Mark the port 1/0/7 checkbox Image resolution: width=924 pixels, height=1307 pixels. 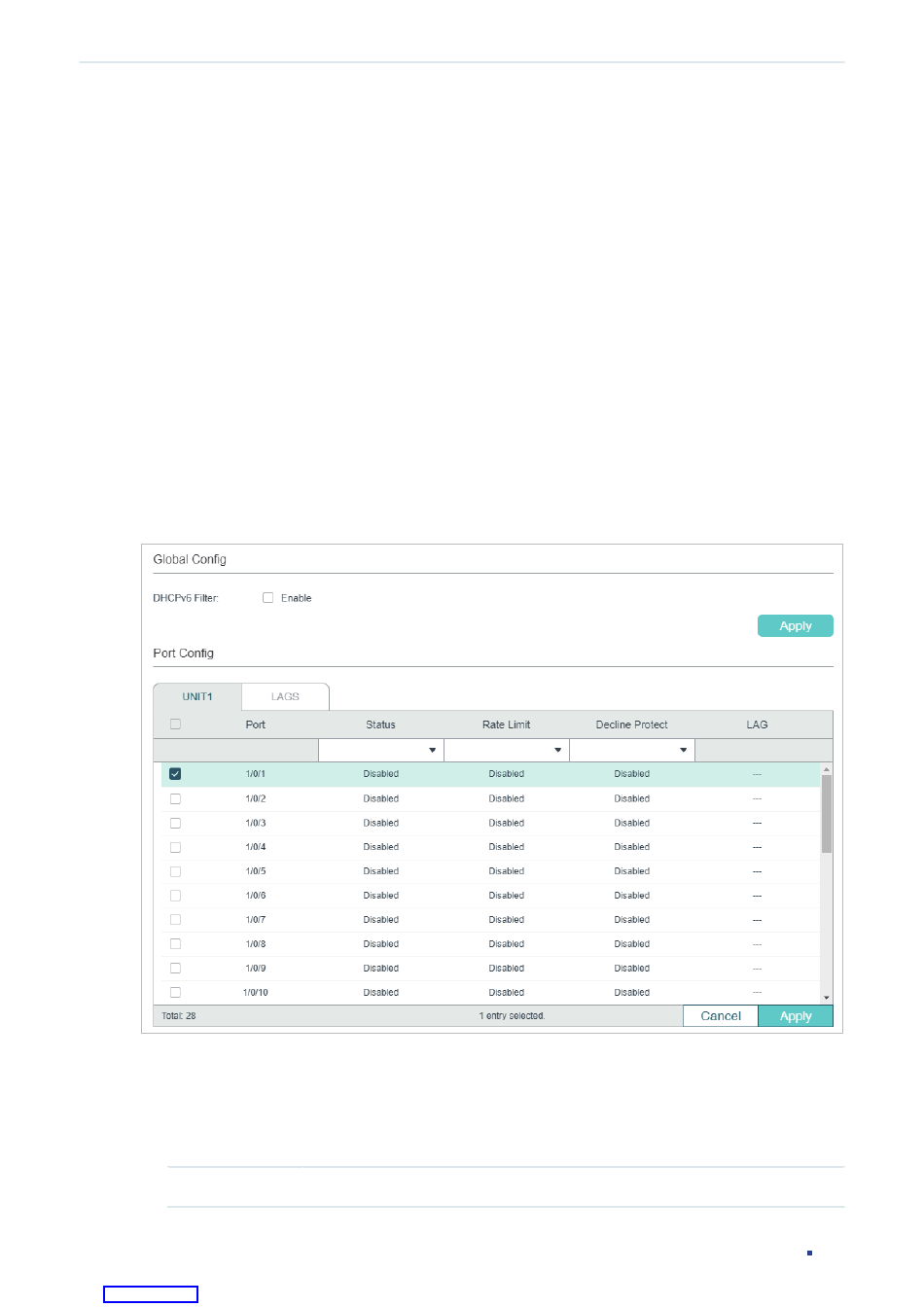[x=175, y=920]
